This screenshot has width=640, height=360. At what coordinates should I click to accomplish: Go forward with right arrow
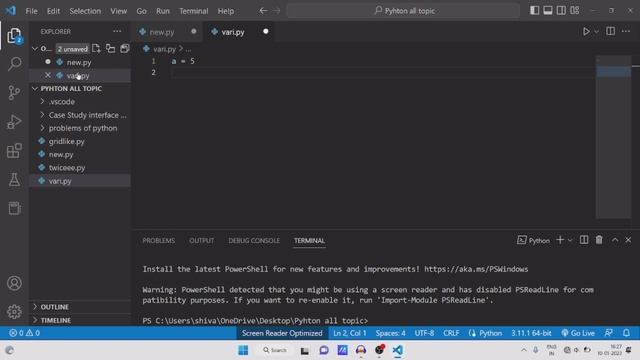[x=277, y=11]
